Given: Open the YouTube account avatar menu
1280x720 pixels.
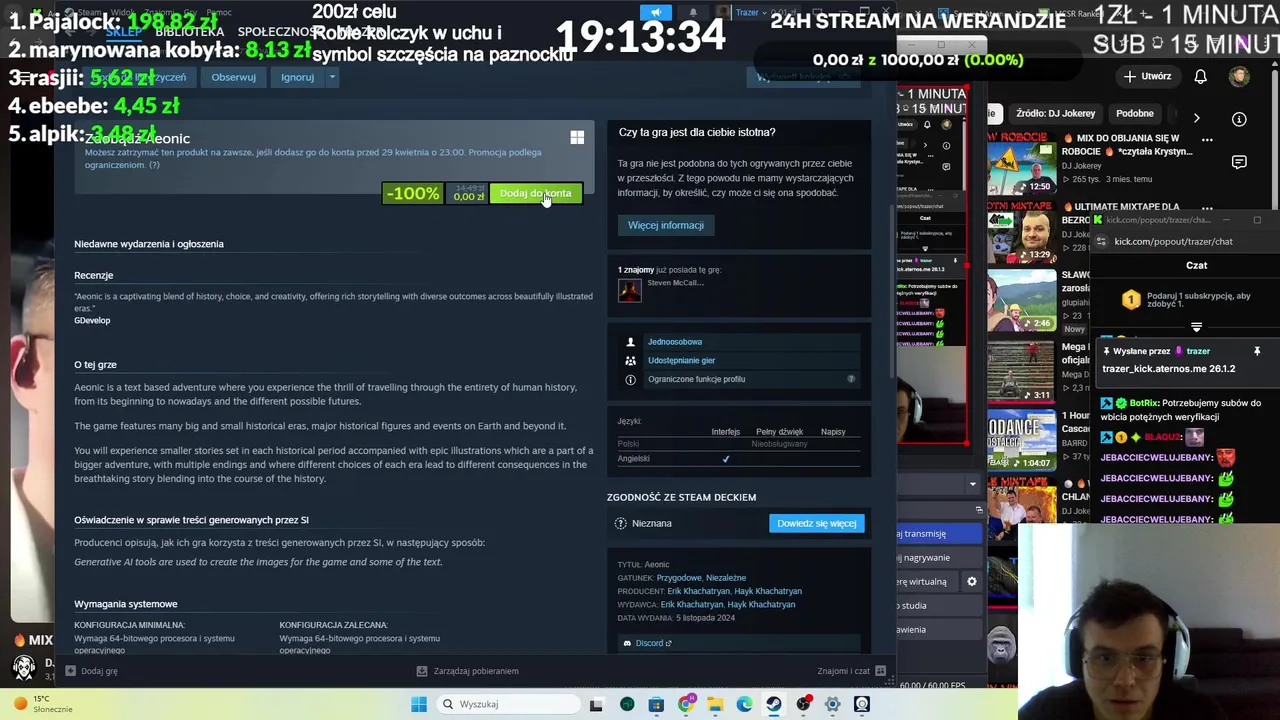Looking at the screenshot, I should coord(1239,76).
